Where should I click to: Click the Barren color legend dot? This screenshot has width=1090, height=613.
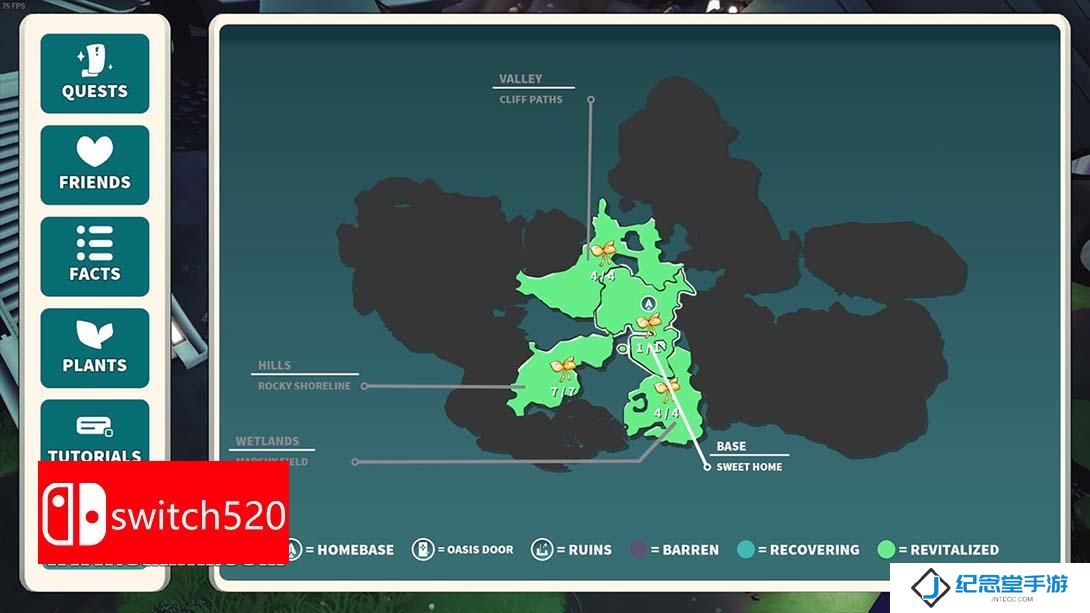coord(638,549)
